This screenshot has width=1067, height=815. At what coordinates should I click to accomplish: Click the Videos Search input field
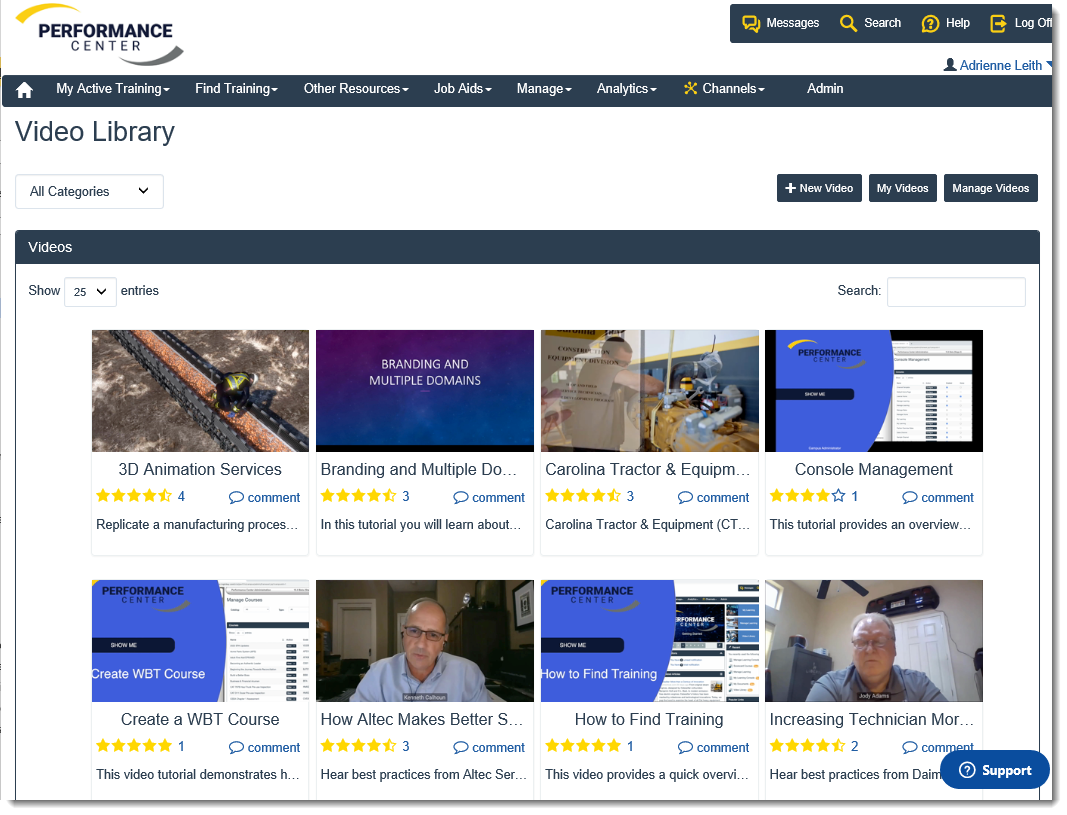[956, 291]
